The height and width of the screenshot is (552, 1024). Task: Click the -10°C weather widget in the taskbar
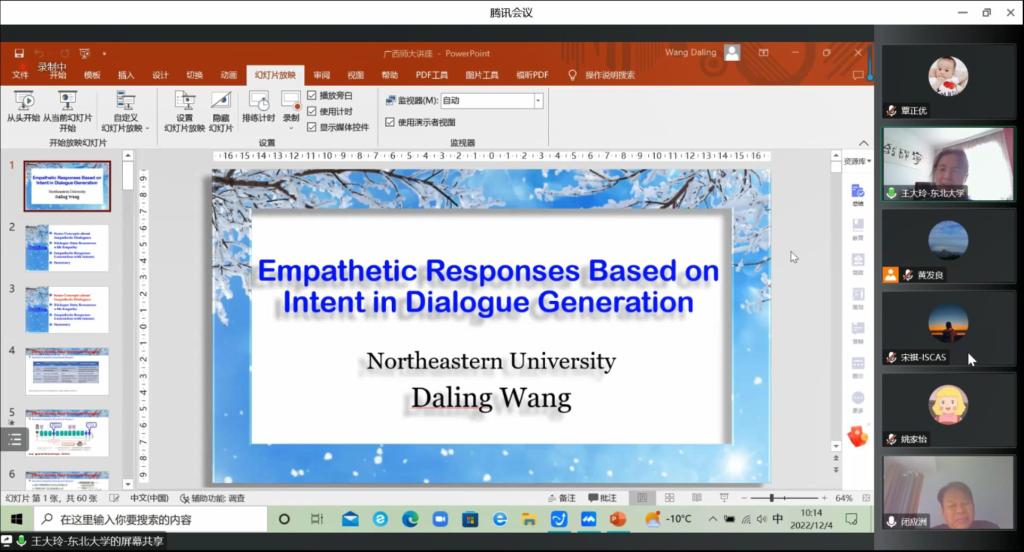click(667, 519)
